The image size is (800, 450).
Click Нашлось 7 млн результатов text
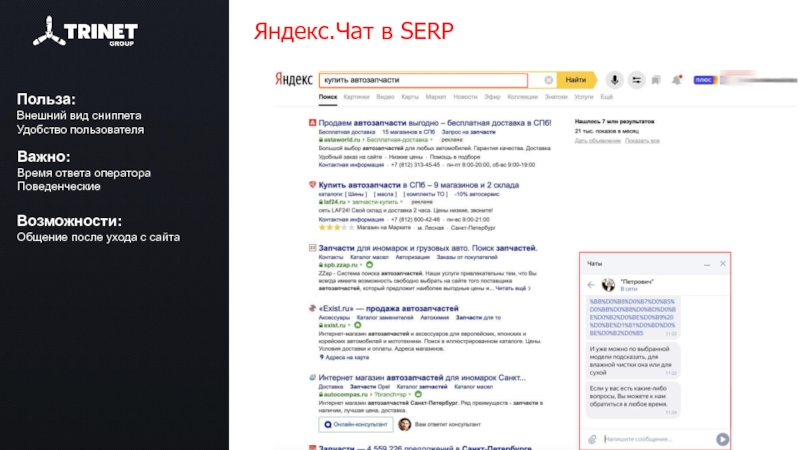point(614,121)
